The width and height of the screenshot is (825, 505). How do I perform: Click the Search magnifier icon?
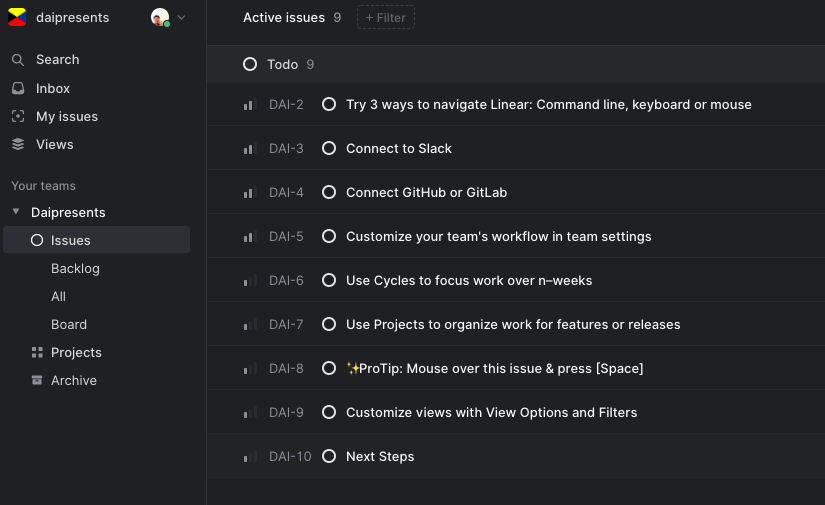coord(18,60)
